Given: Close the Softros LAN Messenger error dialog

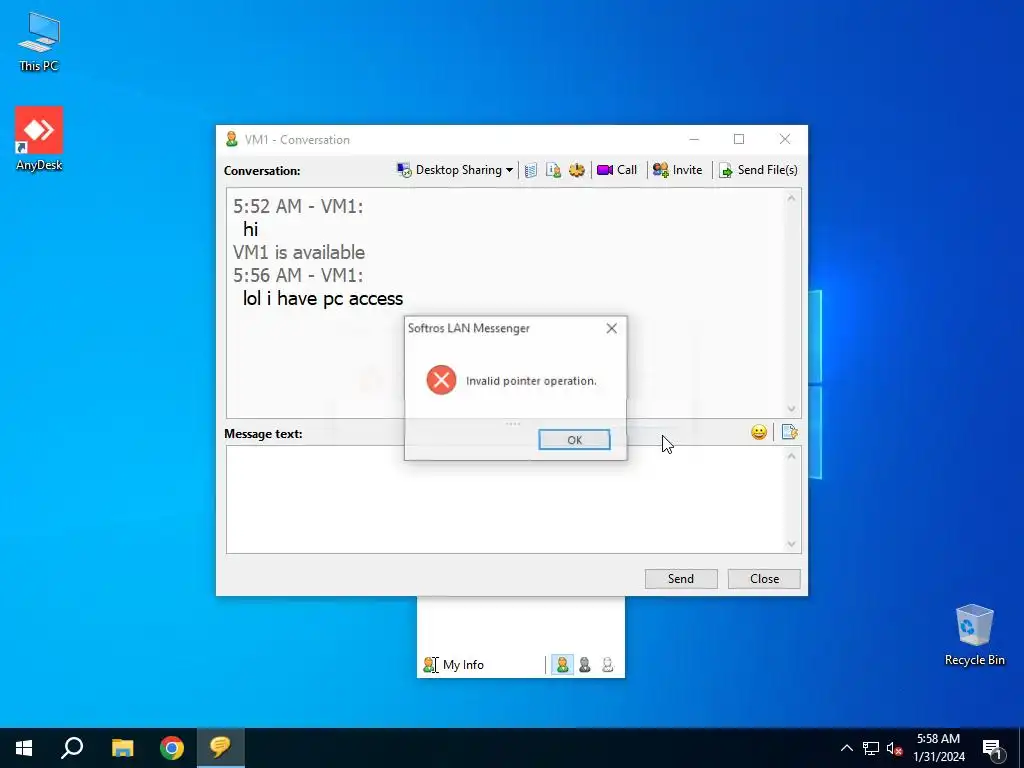Looking at the screenshot, I should pos(611,328).
